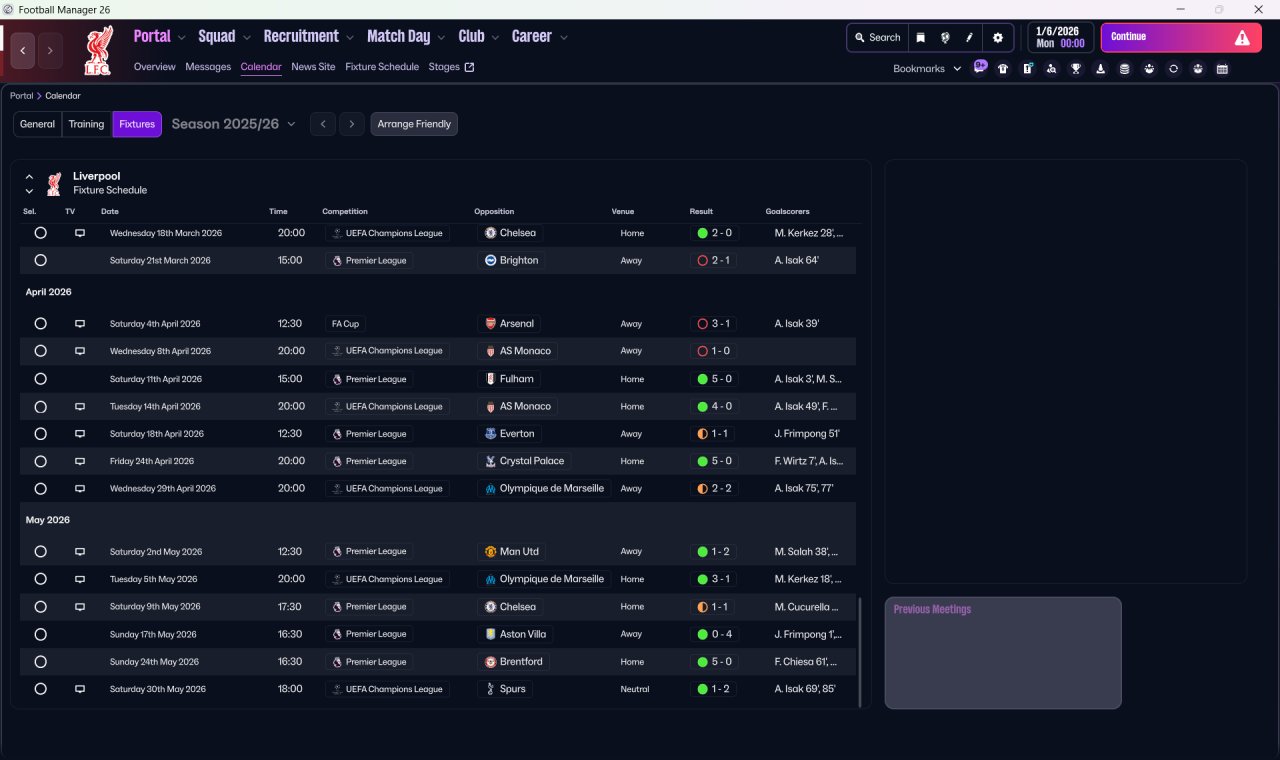Click the Liverpool club crest logo
Viewport: 1280px width, 760px height.
(98, 50)
